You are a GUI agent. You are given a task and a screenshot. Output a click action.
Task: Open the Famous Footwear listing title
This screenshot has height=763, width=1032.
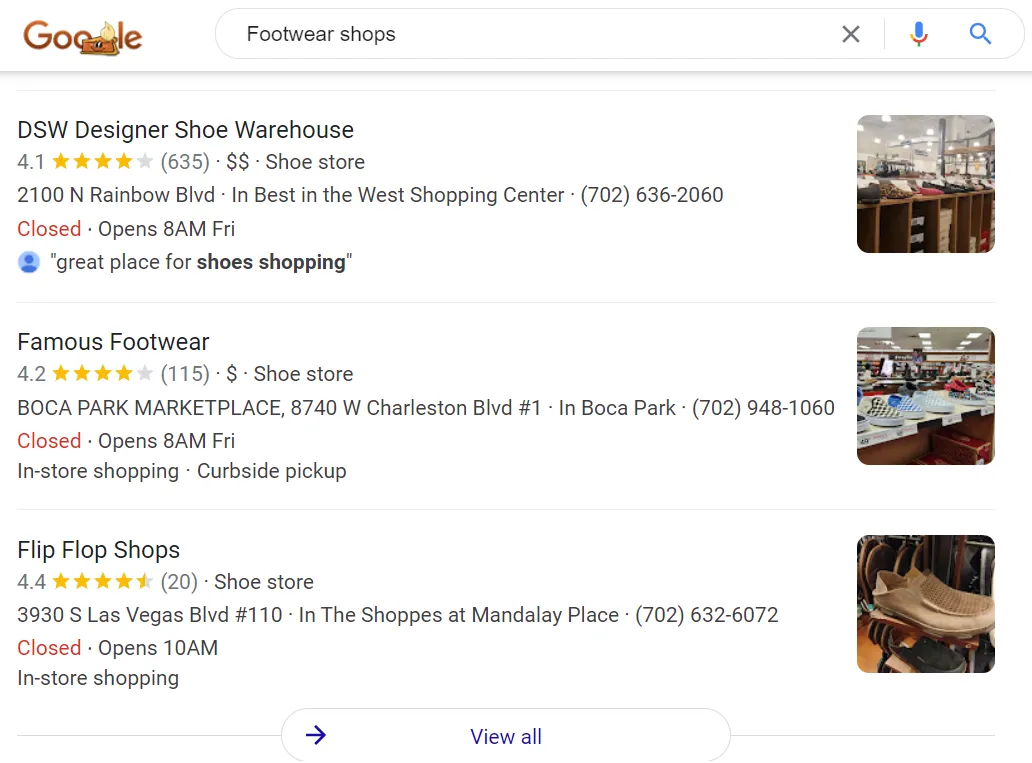point(113,342)
